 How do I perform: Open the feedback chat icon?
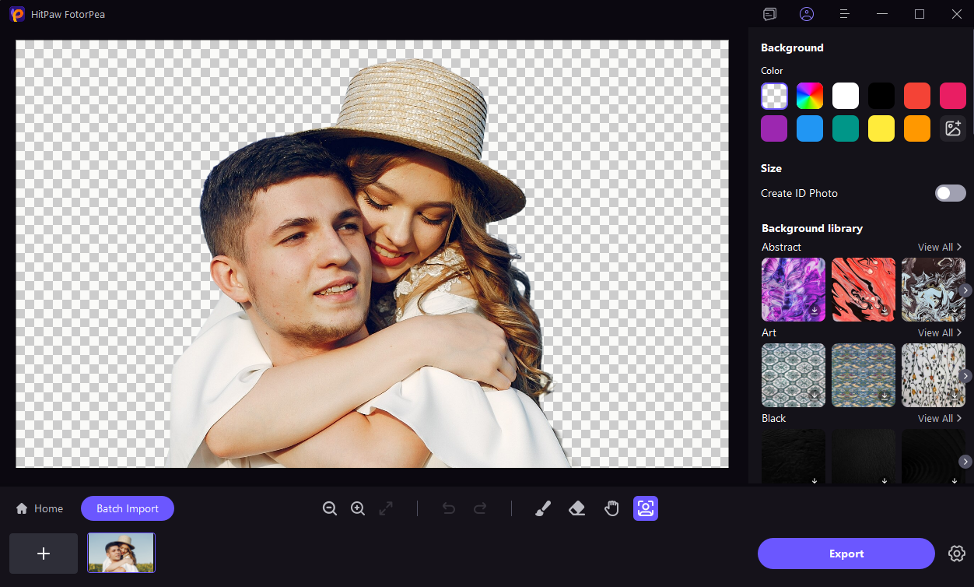click(769, 14)
